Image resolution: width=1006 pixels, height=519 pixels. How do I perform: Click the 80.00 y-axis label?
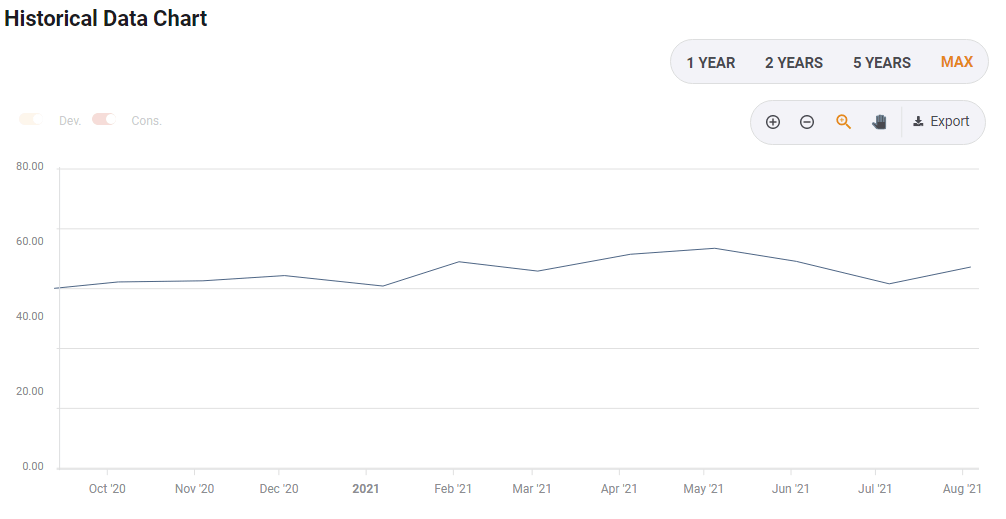click(30, 166)
